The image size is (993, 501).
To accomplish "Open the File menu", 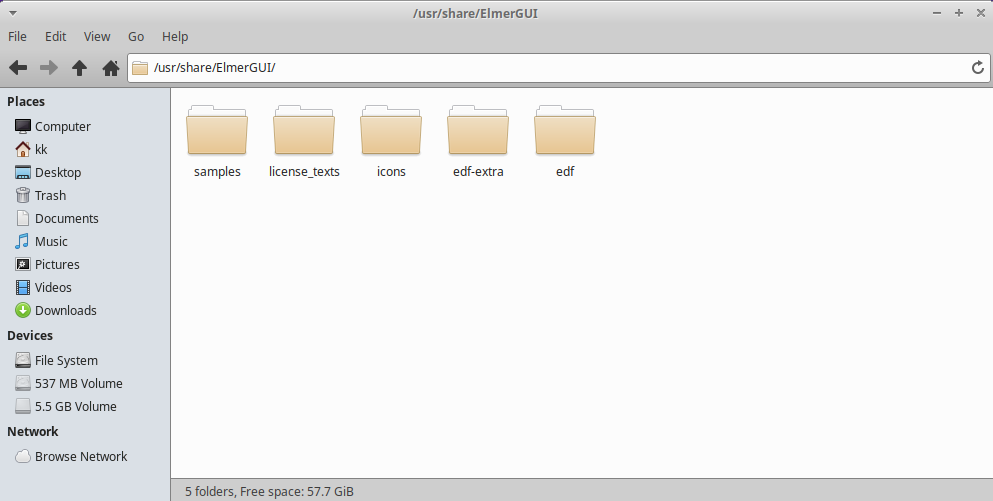I will coord(17,36).
